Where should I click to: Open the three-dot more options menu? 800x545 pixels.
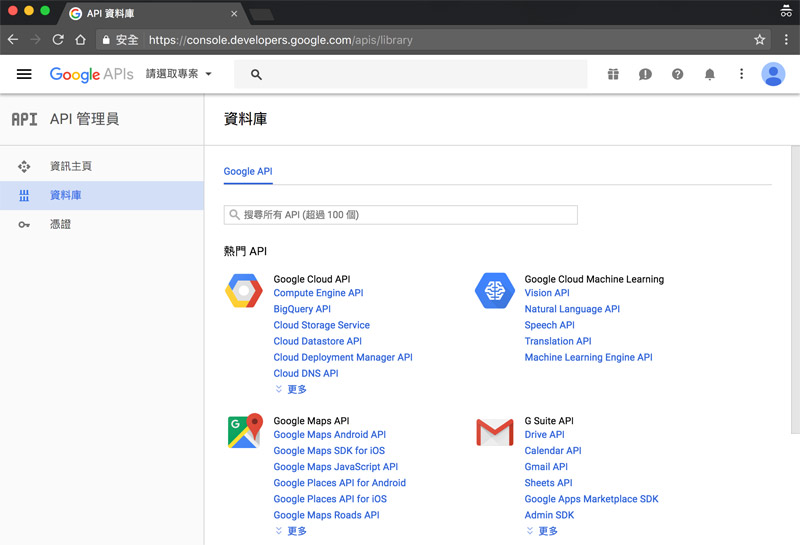tap(741, 74)
